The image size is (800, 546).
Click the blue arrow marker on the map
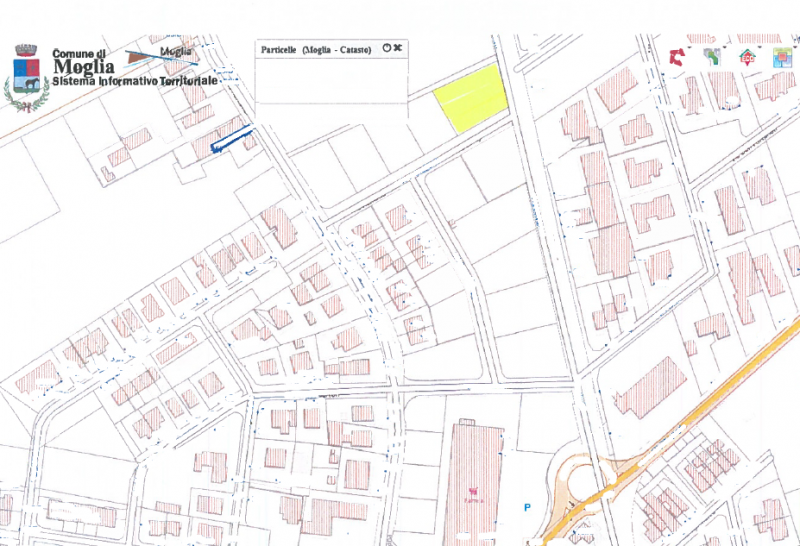pyautogui.click(x=230, y=139)
